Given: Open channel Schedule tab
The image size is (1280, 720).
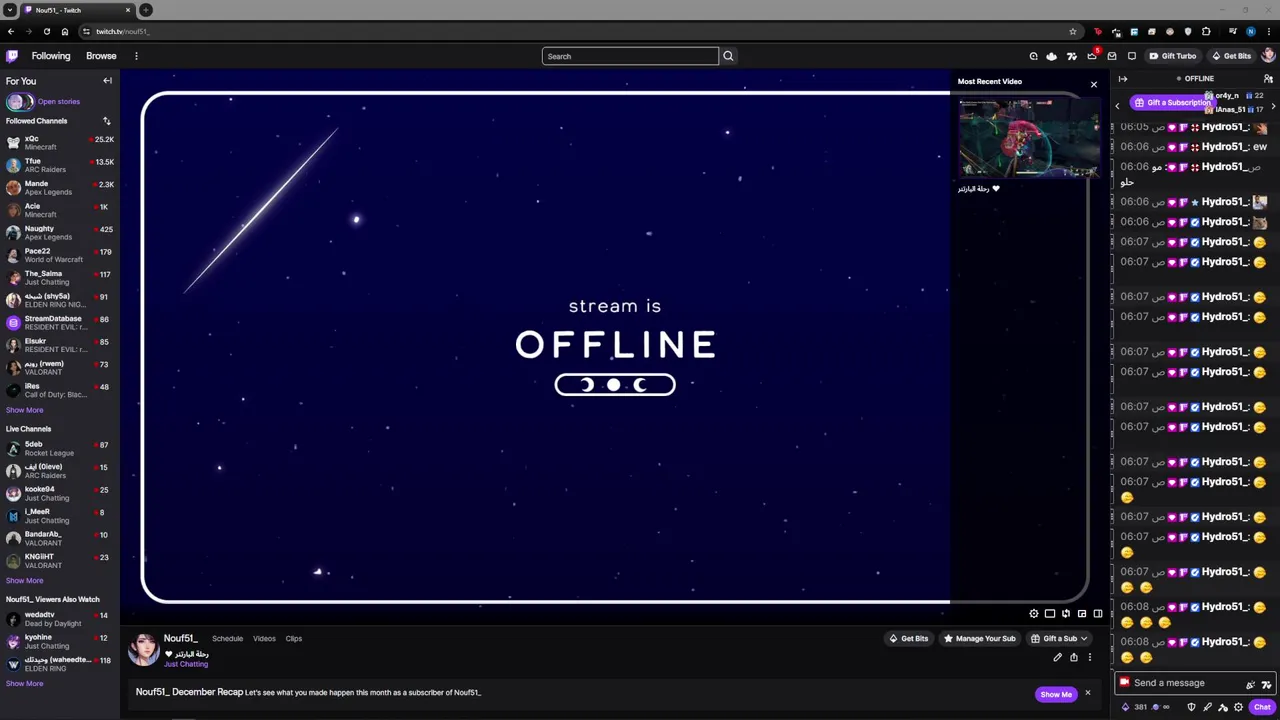Looking at the screenshot, I should (x=227, y=639).
